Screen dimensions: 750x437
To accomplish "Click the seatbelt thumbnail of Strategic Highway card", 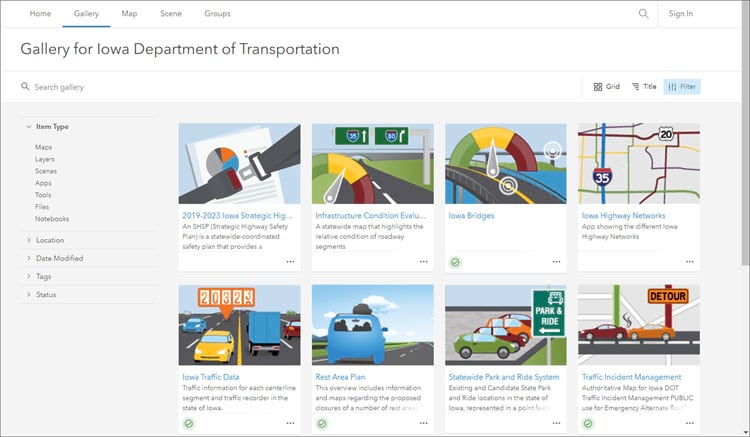I will pyautogui.click(x=239, y=164).
